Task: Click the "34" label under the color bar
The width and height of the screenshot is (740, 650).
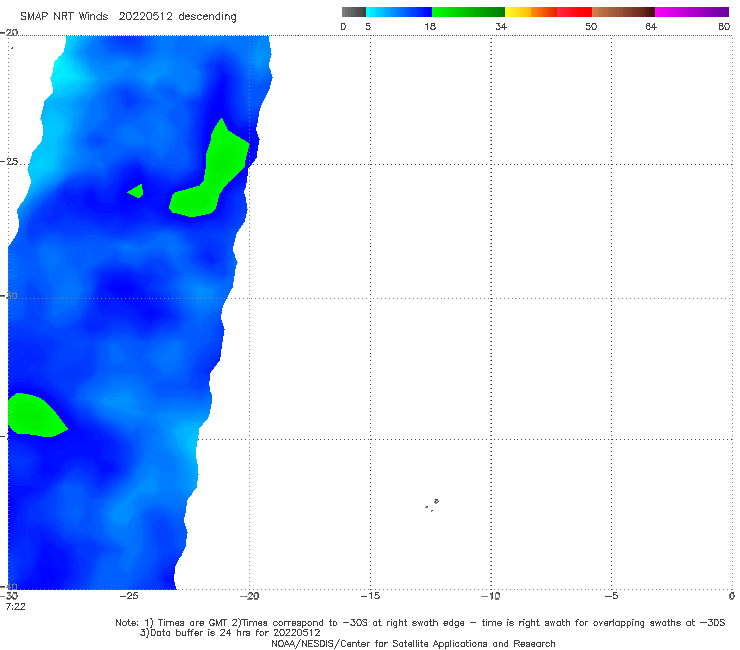Action: pos(501,27)
